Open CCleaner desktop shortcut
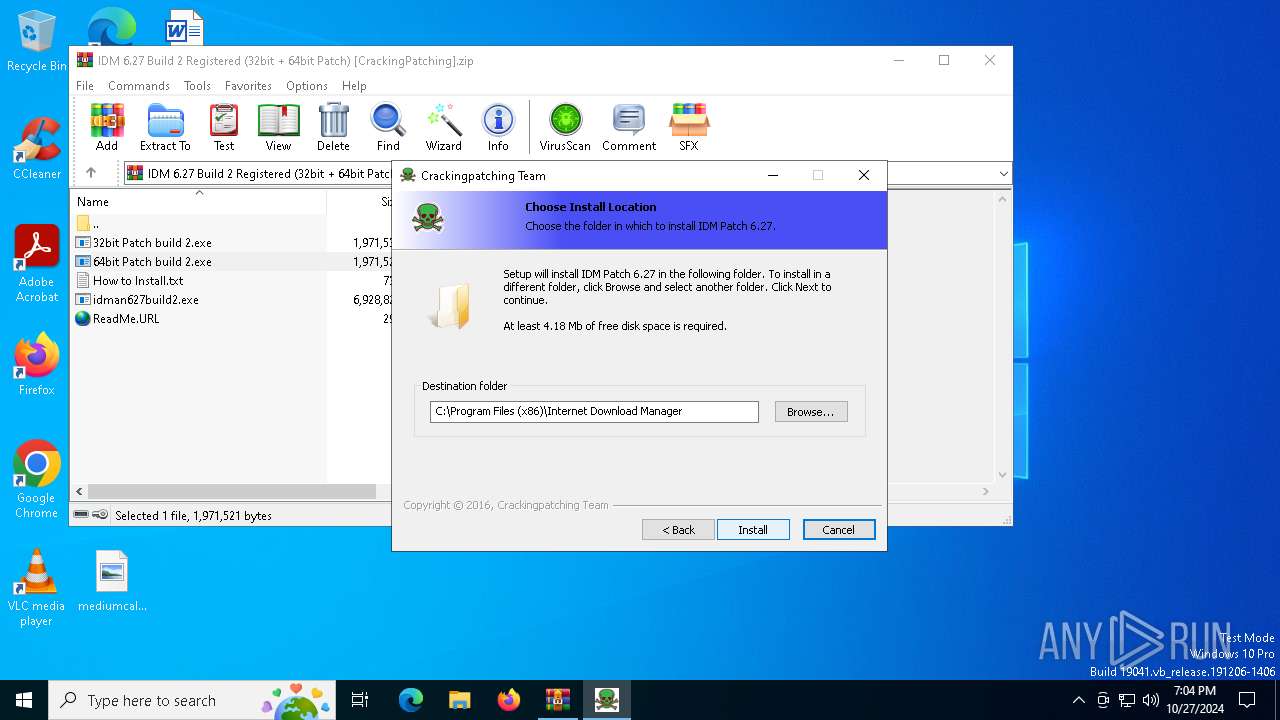1280x720 pixels. tap(37, 148)
